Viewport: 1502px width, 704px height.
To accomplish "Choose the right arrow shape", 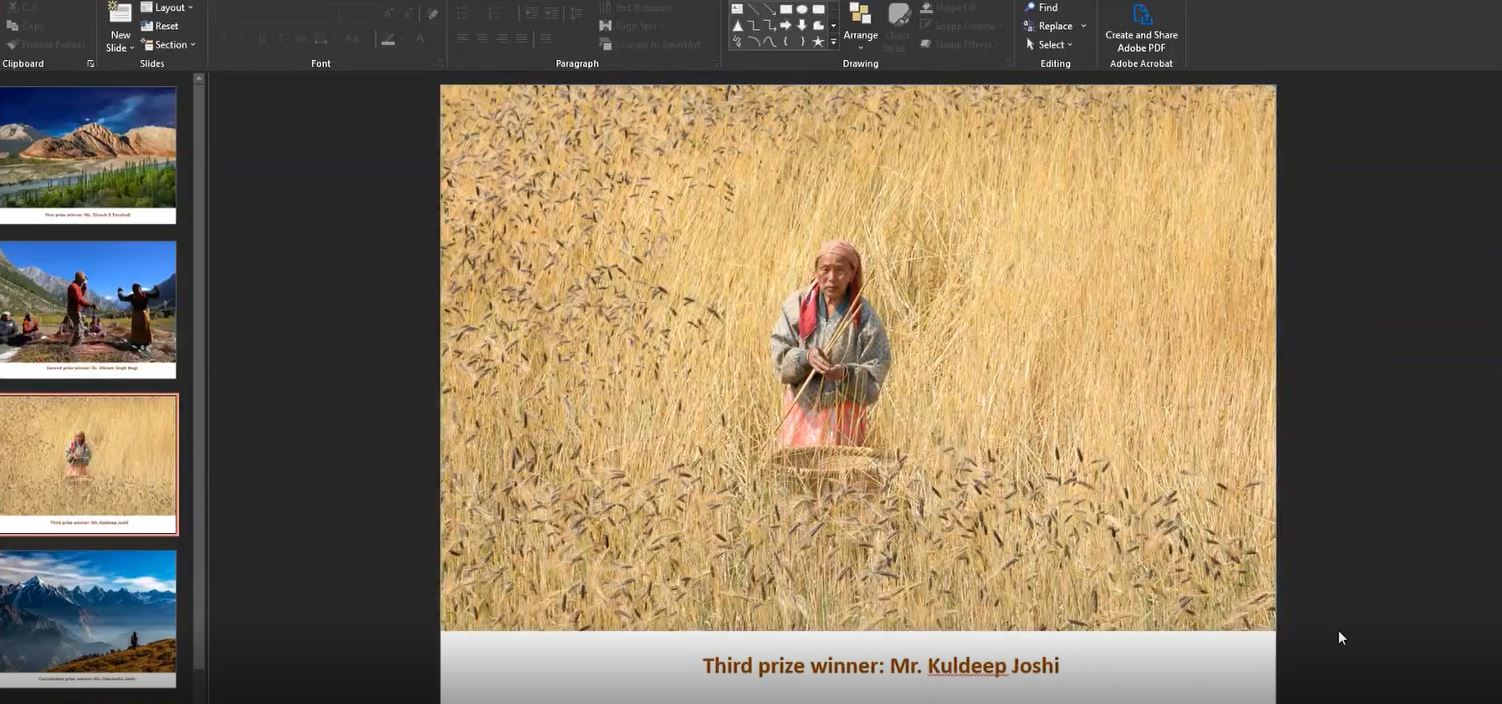I will [x=786, y=26].
